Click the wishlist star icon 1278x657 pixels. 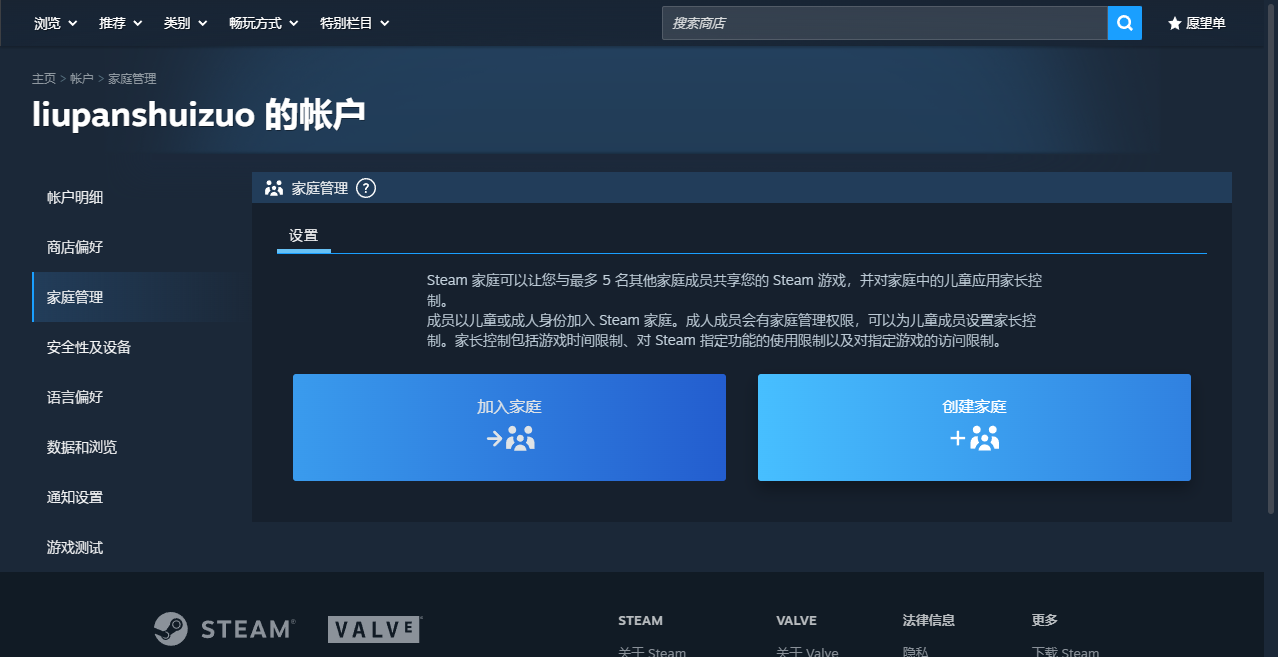(1175, 23)
